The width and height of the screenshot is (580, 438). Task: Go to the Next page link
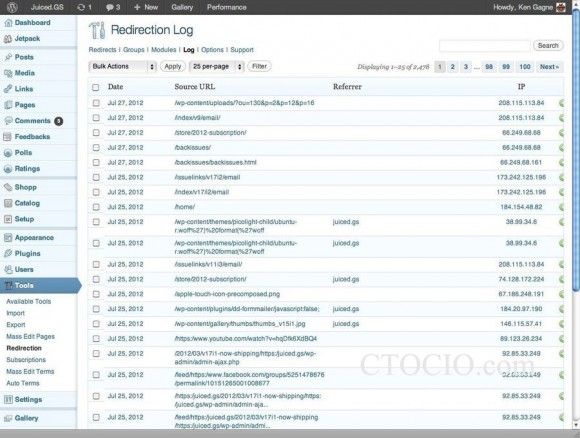pos(549,67)
